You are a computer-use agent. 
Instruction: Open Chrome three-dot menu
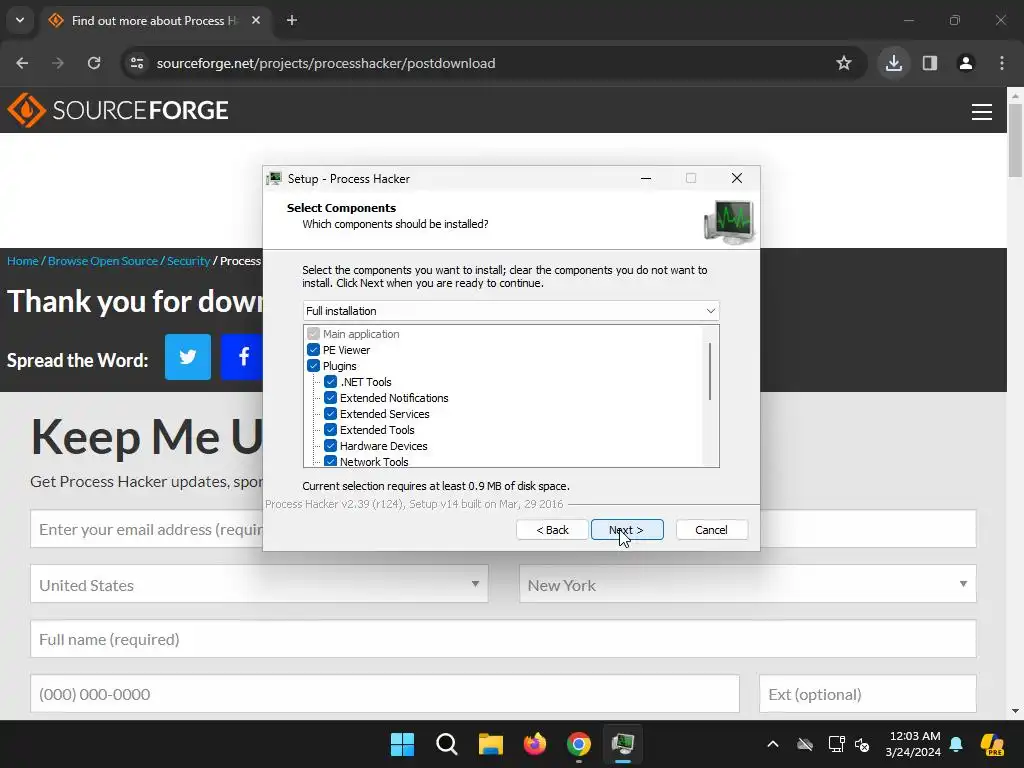pyautogui.click(x=1002, y=63)
